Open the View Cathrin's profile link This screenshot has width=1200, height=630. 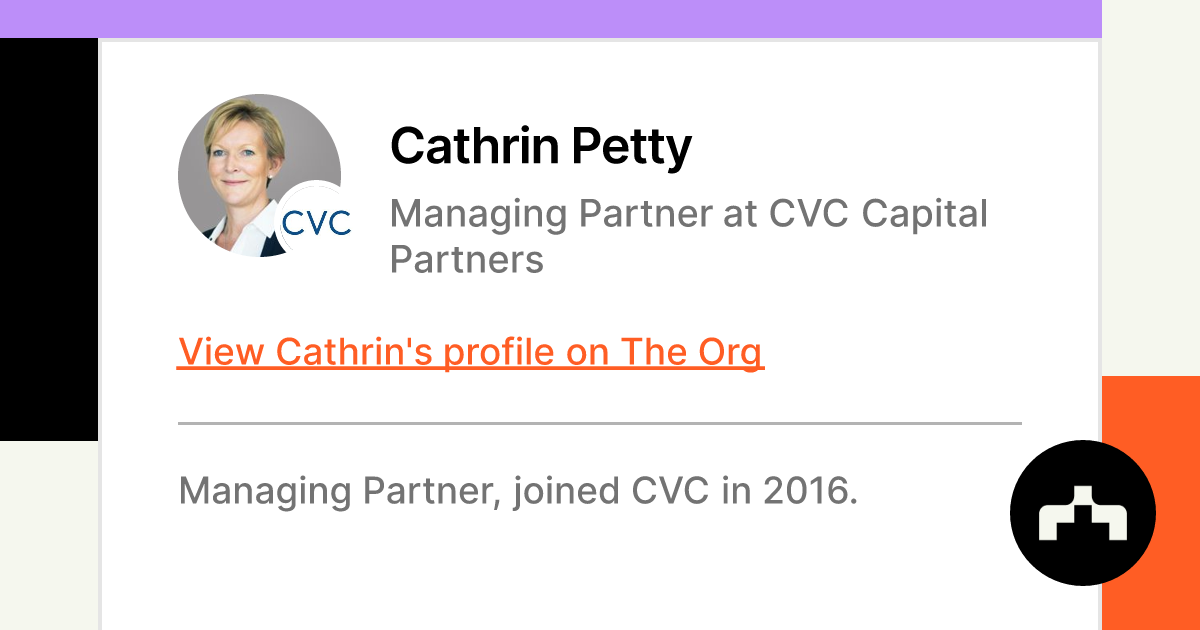point(470,352)
